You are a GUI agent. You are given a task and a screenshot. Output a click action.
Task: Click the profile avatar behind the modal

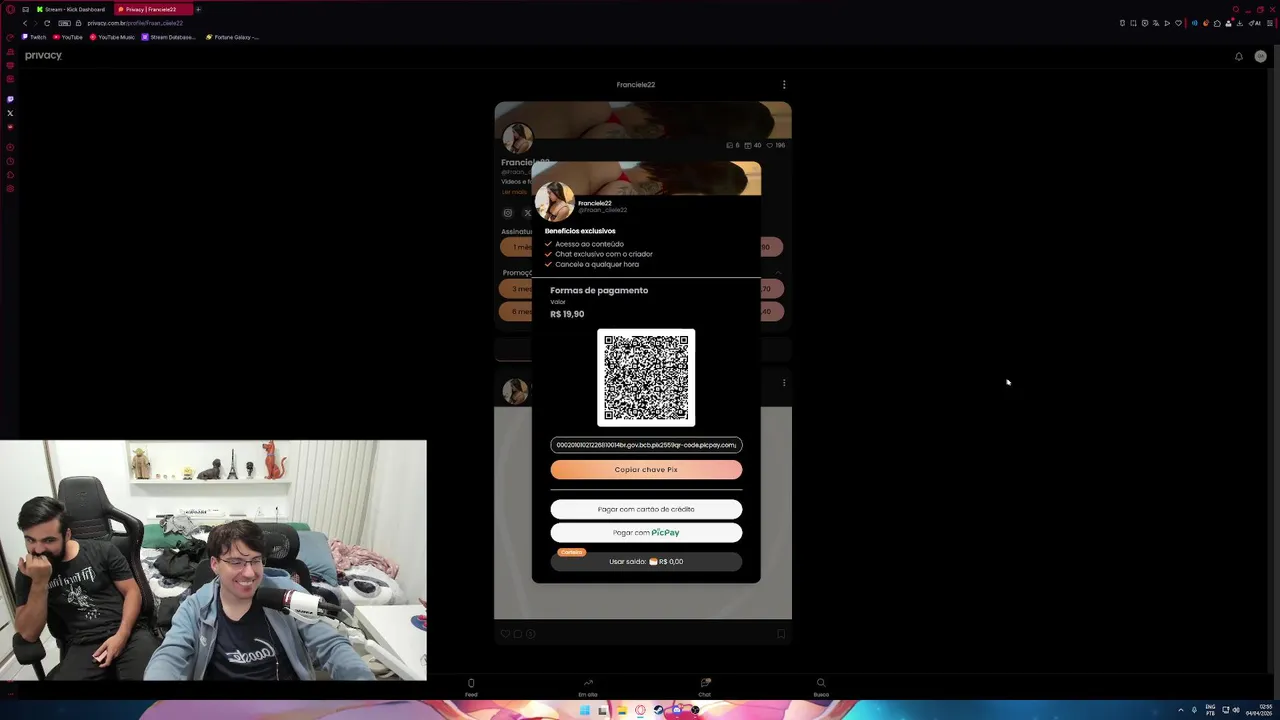click(x=516, y=137)
